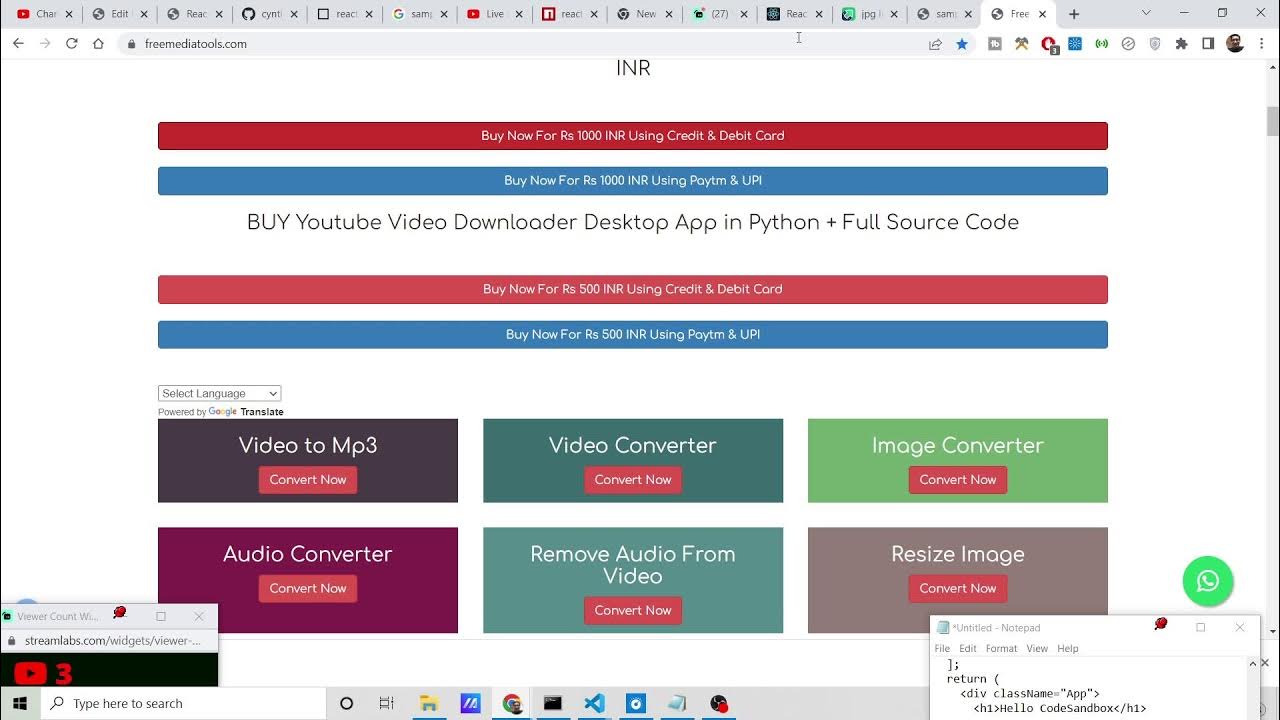Click the share page icon in address bar
Viewport: 1280px width, 720px height.
(935, 44)
